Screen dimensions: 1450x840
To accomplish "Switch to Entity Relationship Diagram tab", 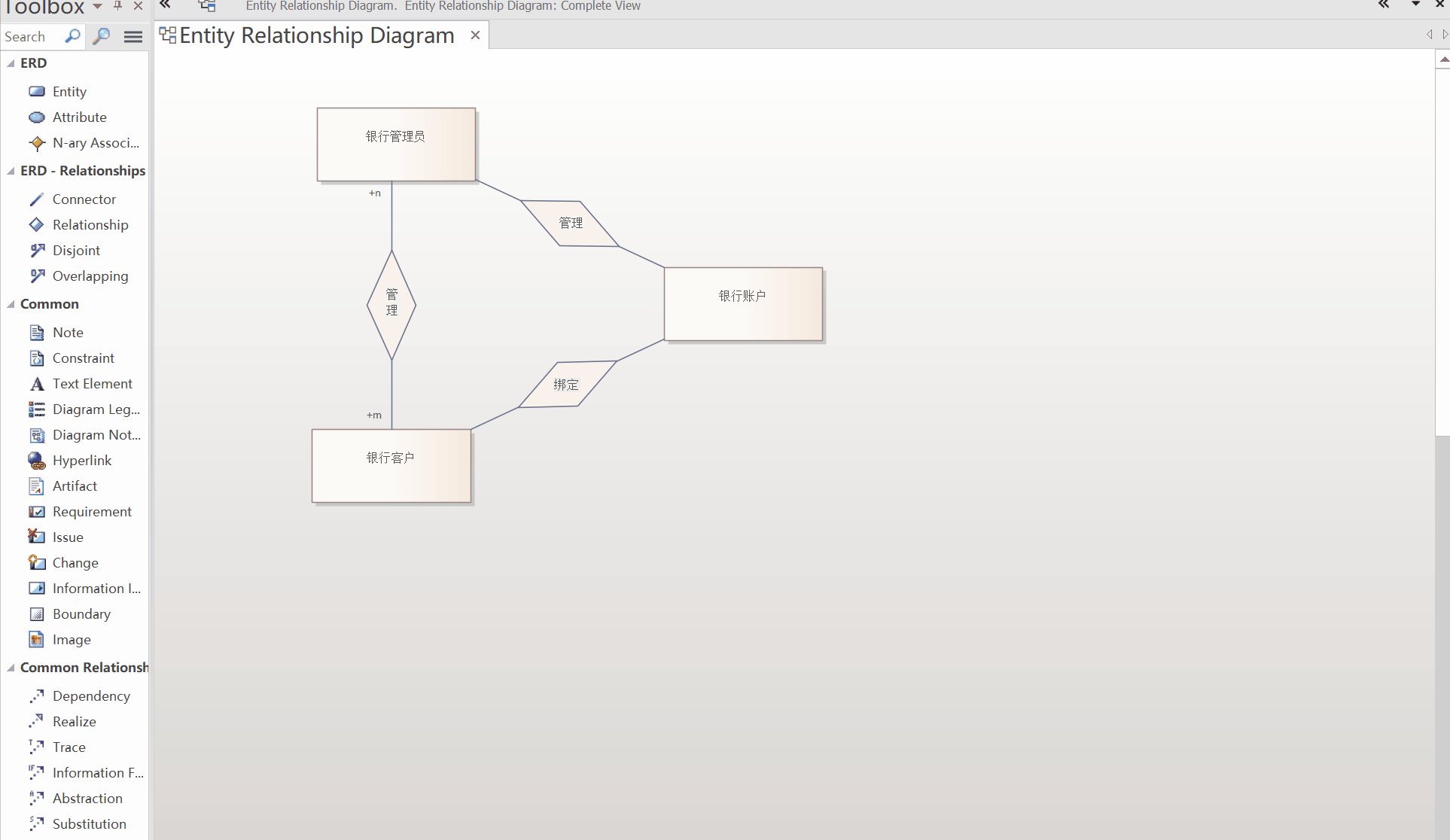I will (316, 35).
